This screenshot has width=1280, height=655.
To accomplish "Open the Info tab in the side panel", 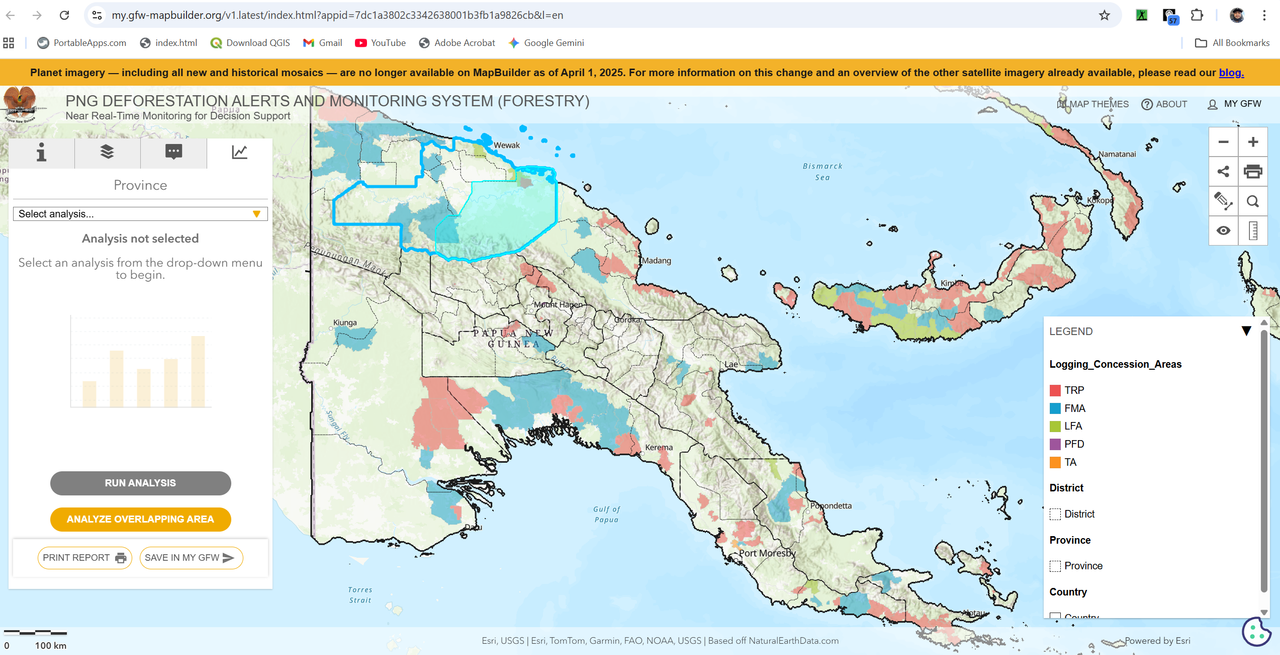I will coord(41,152).
